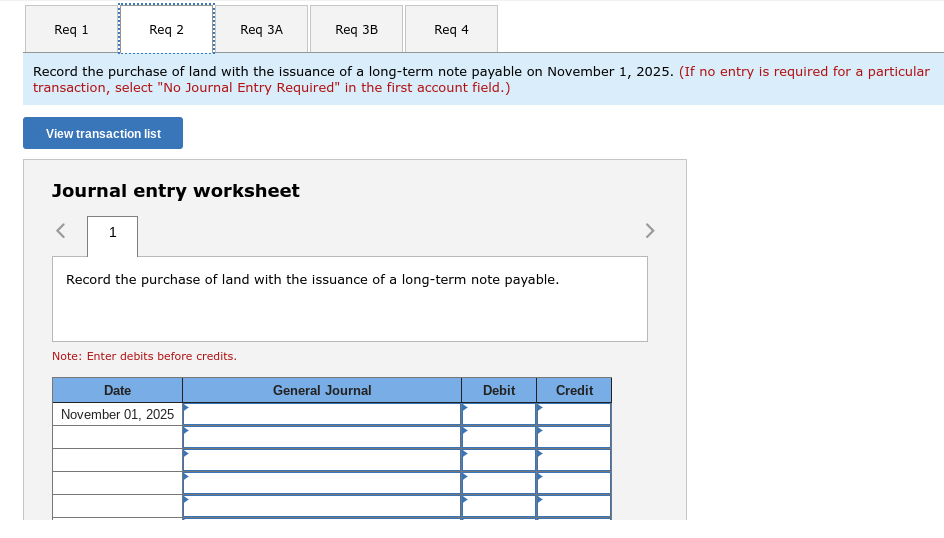Screen dimensions: 944x538
Task: Click Credit field in November 01 row
Action: [x=574, y=414]
